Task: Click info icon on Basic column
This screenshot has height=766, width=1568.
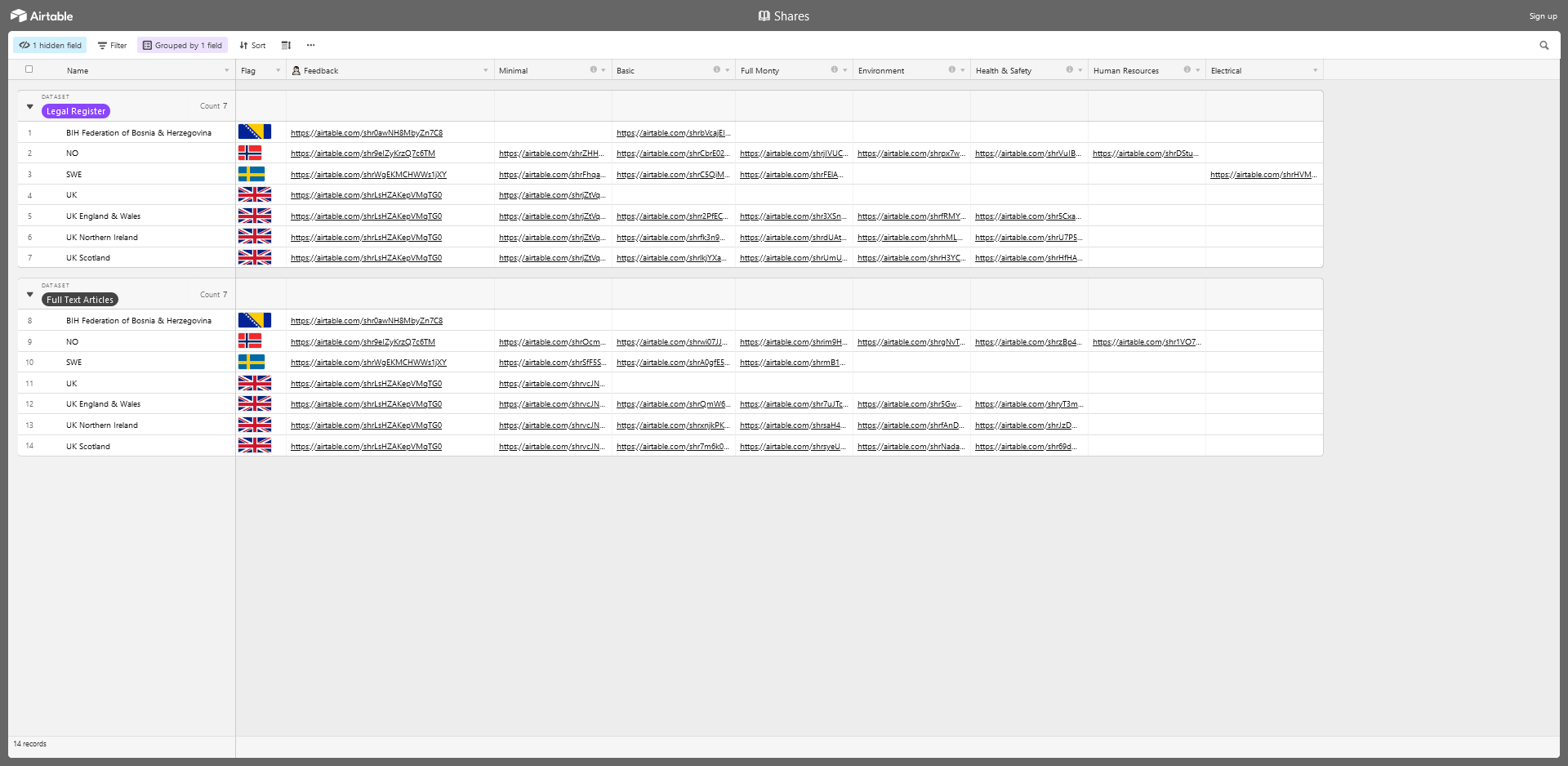Action: click(717, 69)
